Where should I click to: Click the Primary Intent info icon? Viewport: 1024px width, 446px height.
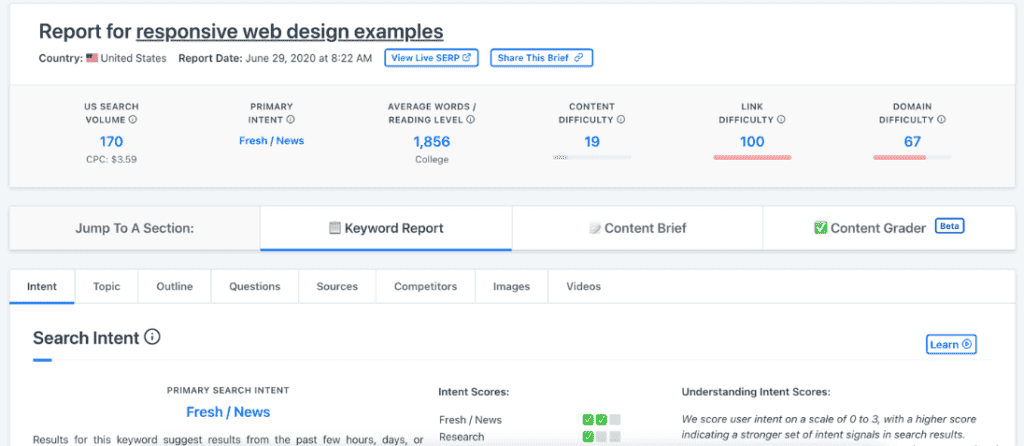click(291, 119)
